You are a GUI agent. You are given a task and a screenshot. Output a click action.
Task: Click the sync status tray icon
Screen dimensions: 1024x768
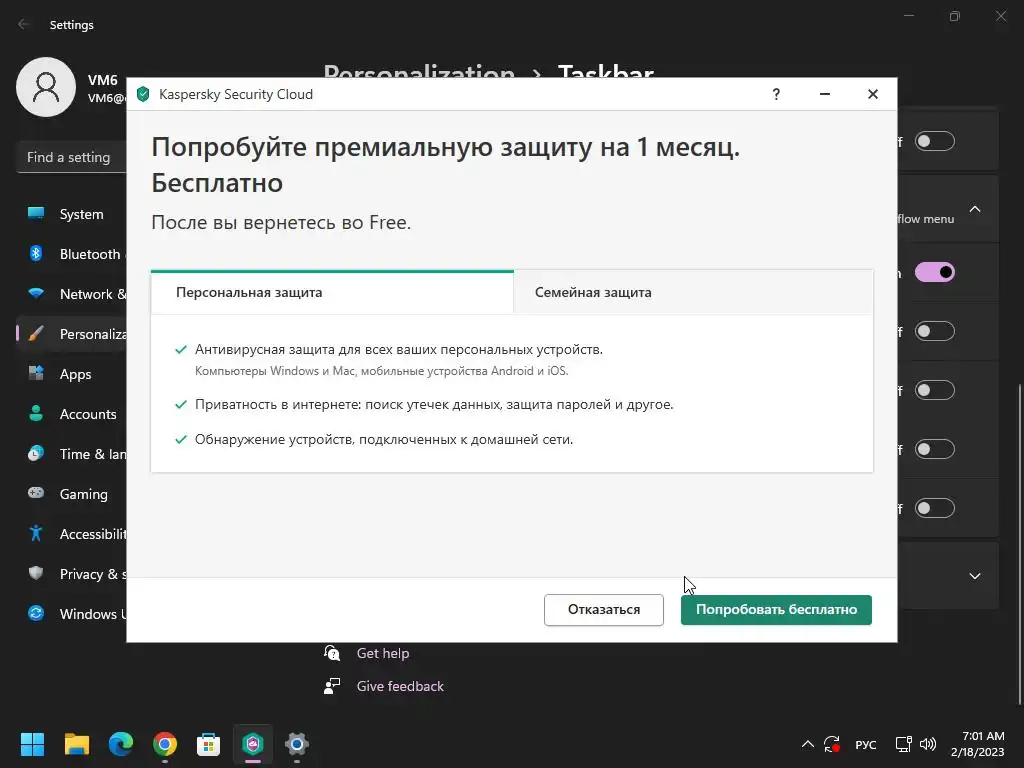pyautogui.click(x=832, y=744)
